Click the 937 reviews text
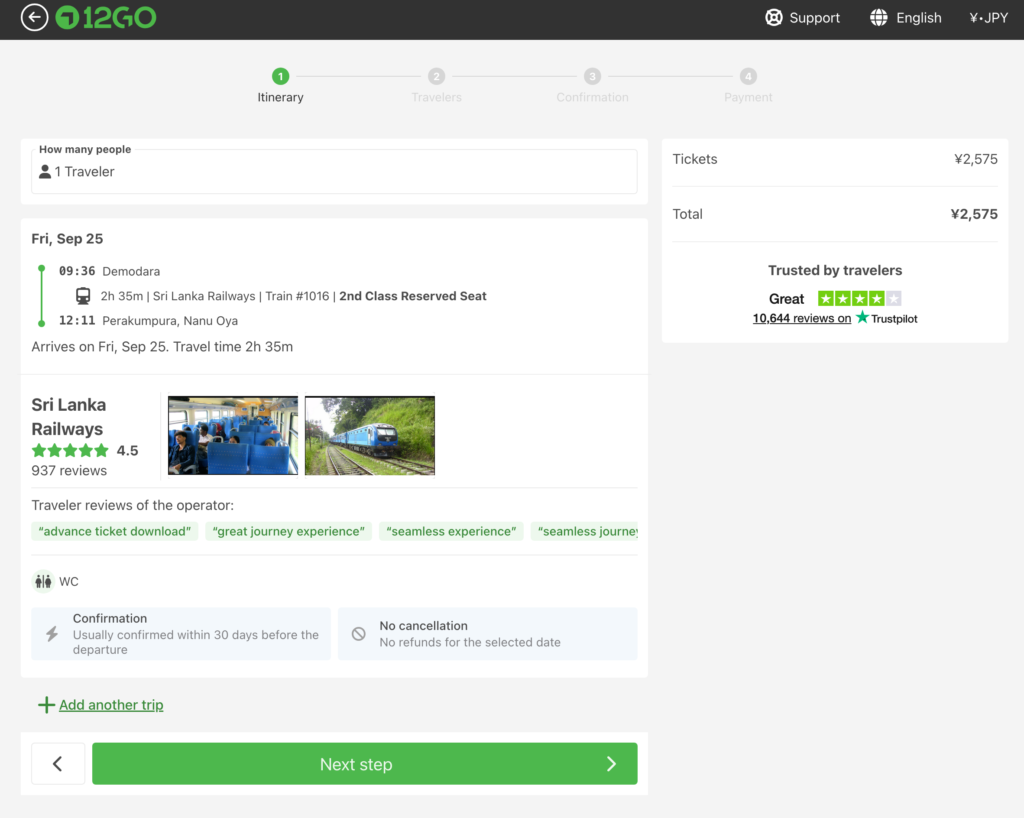Screen dimensions: 1024x818 [x=69, y=471]
